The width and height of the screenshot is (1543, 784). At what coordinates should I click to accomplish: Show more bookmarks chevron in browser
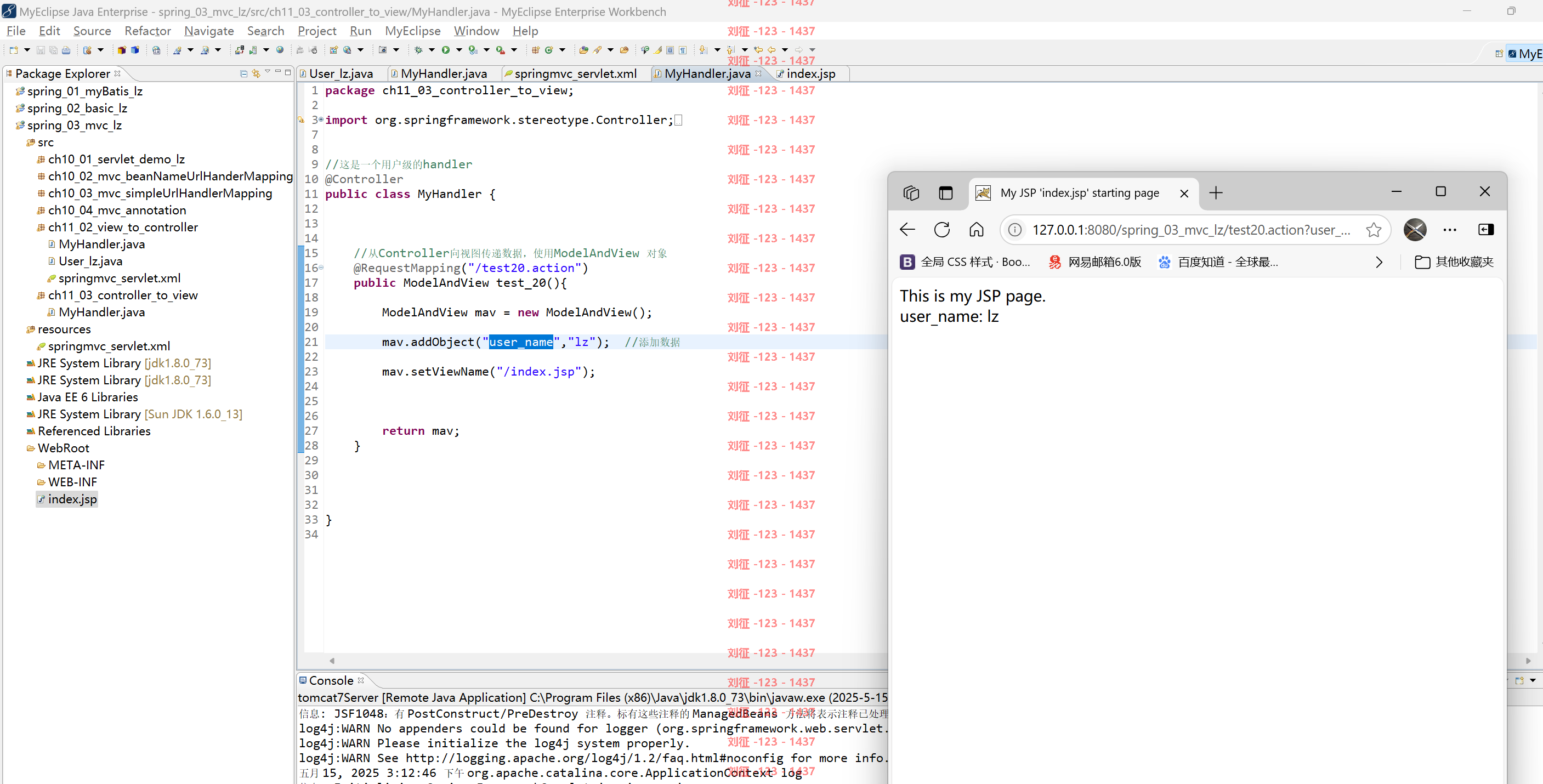(x=1379, y=262)
